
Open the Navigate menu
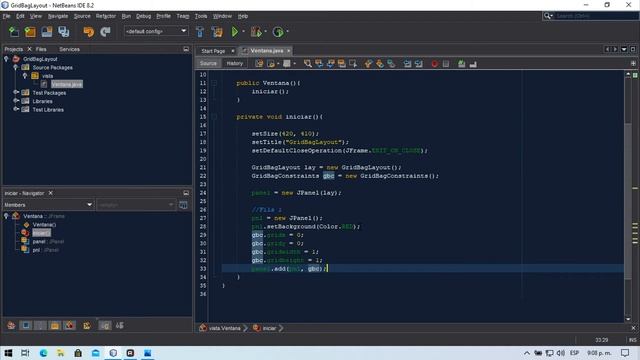click(x=58, y=16)
